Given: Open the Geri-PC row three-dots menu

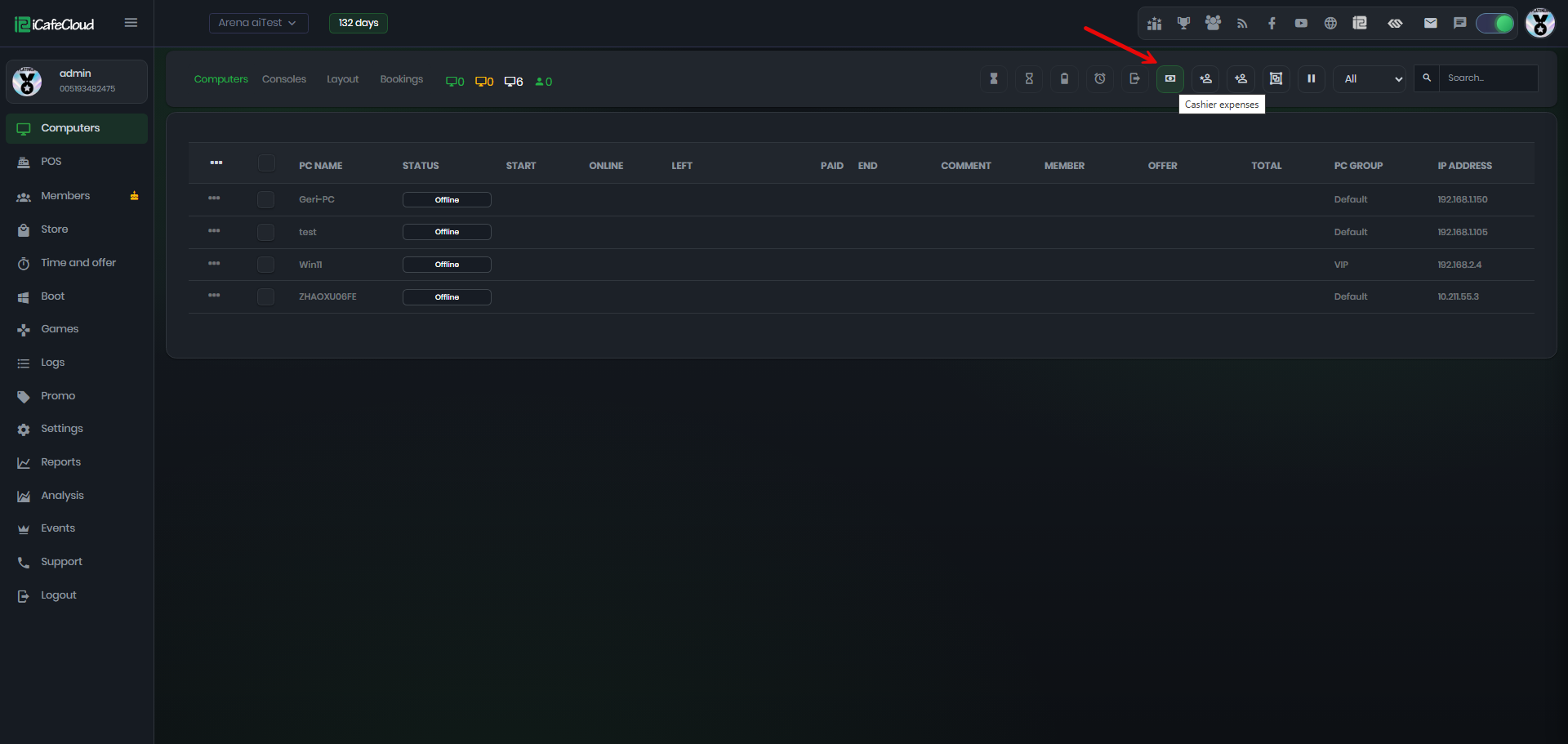Looking at the screenshot, I should [214, 198].
